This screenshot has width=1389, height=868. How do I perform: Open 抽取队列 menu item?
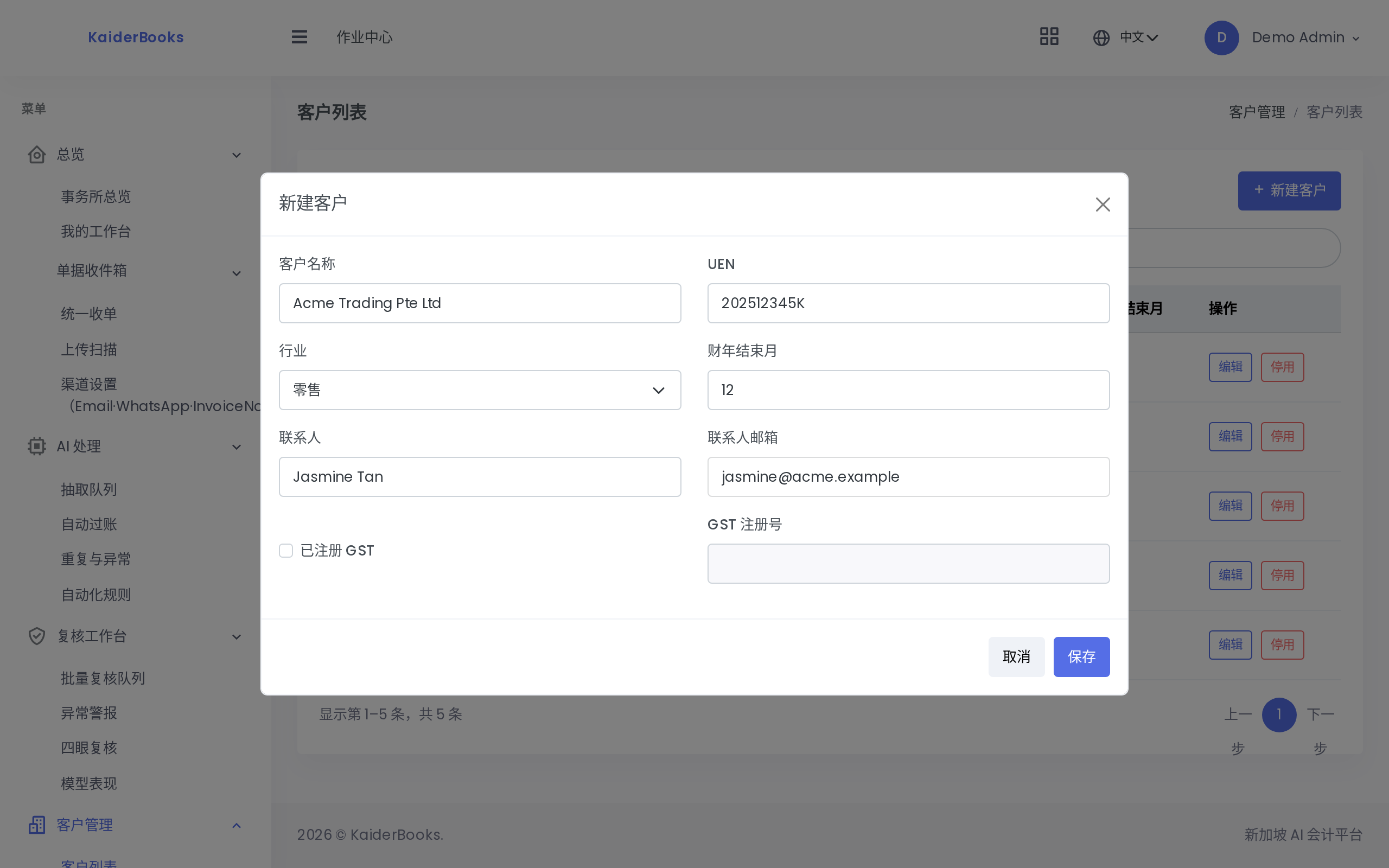(89, 489)
